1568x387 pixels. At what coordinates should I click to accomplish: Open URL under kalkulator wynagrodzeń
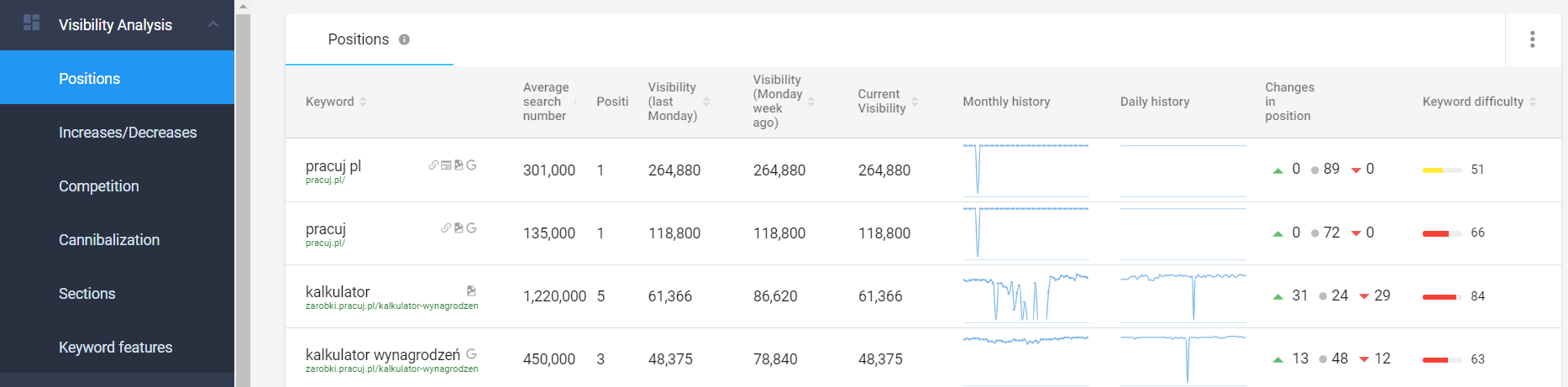tap(391, 369)
